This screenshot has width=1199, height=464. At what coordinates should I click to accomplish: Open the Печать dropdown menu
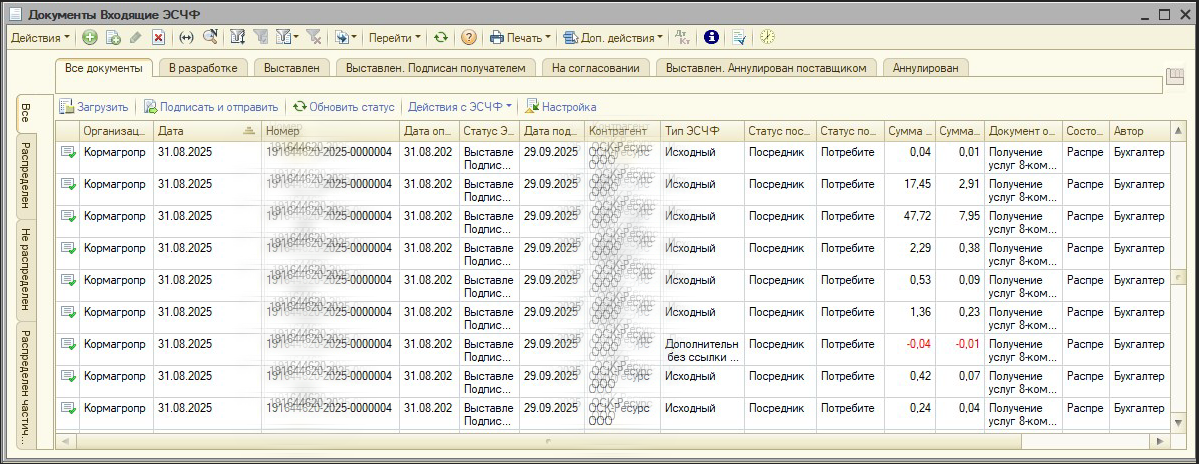tap(520, 38)
